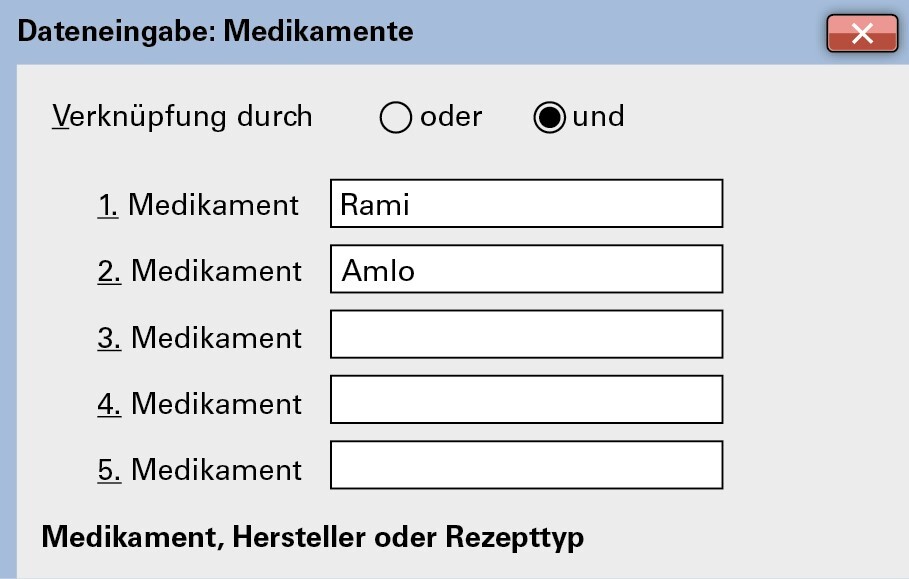Click the "1. Medikament" label
Image resolution: width=909 pixels, height=579 pixels.
click(x=198, y=205)
